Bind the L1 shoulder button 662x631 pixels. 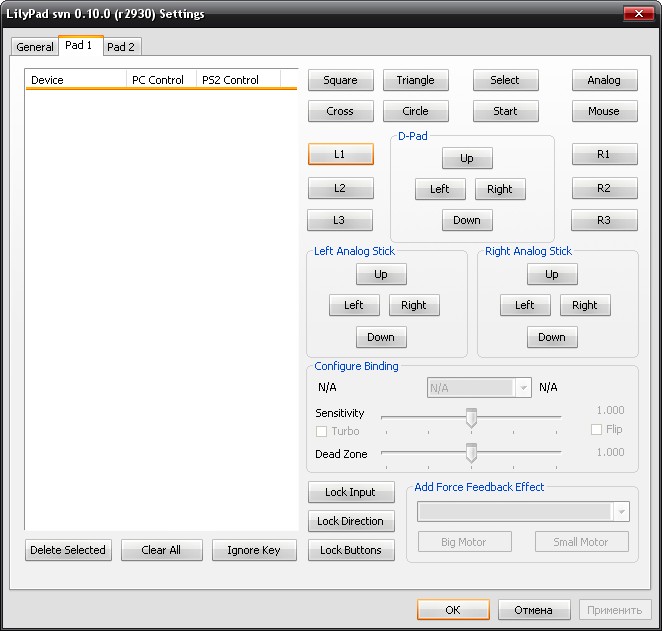[x=341, y=154]
